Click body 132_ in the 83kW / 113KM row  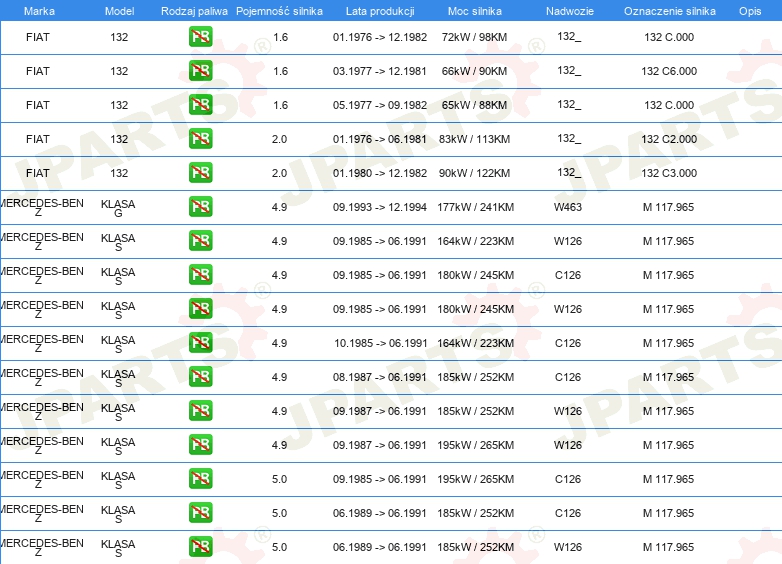(569, 139)
